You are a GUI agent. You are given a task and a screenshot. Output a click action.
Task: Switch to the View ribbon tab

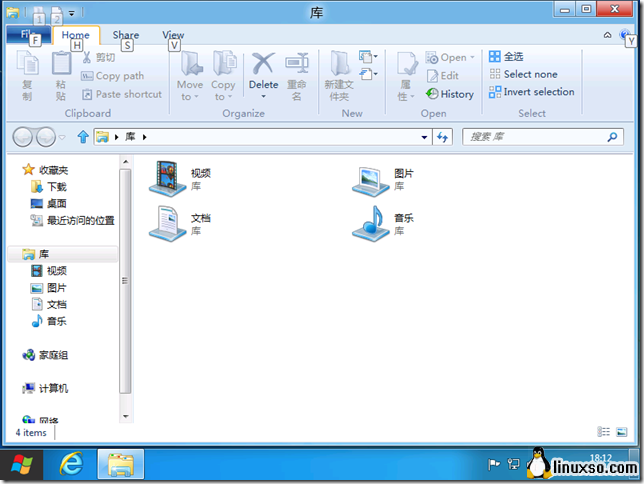point(173,35)
